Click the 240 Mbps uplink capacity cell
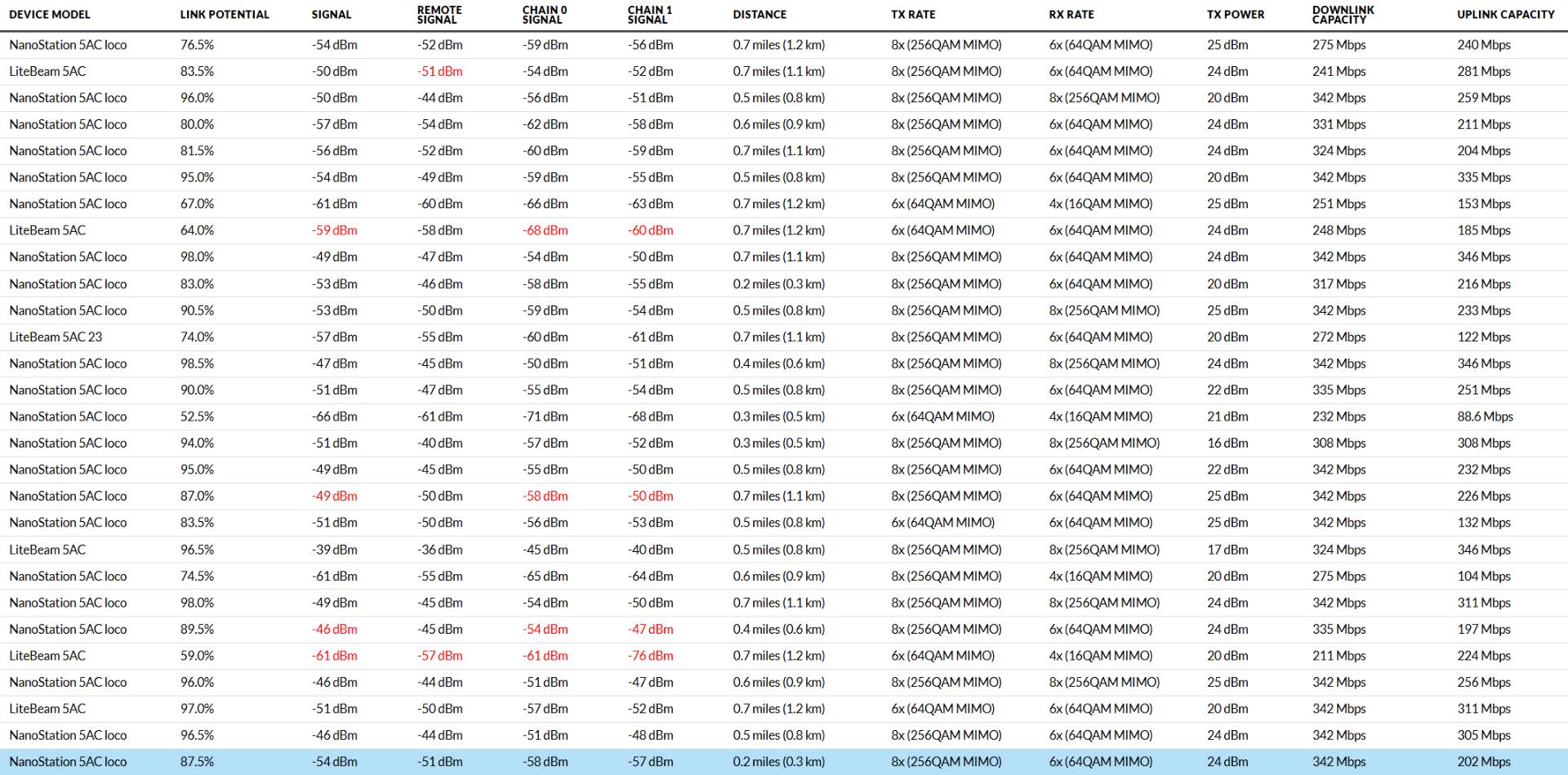The image size is (1568, 775). click(1484, 45)
